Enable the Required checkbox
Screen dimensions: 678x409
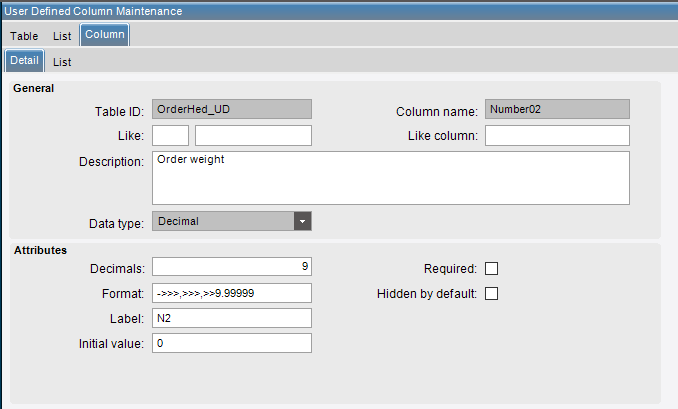[491, 268]
